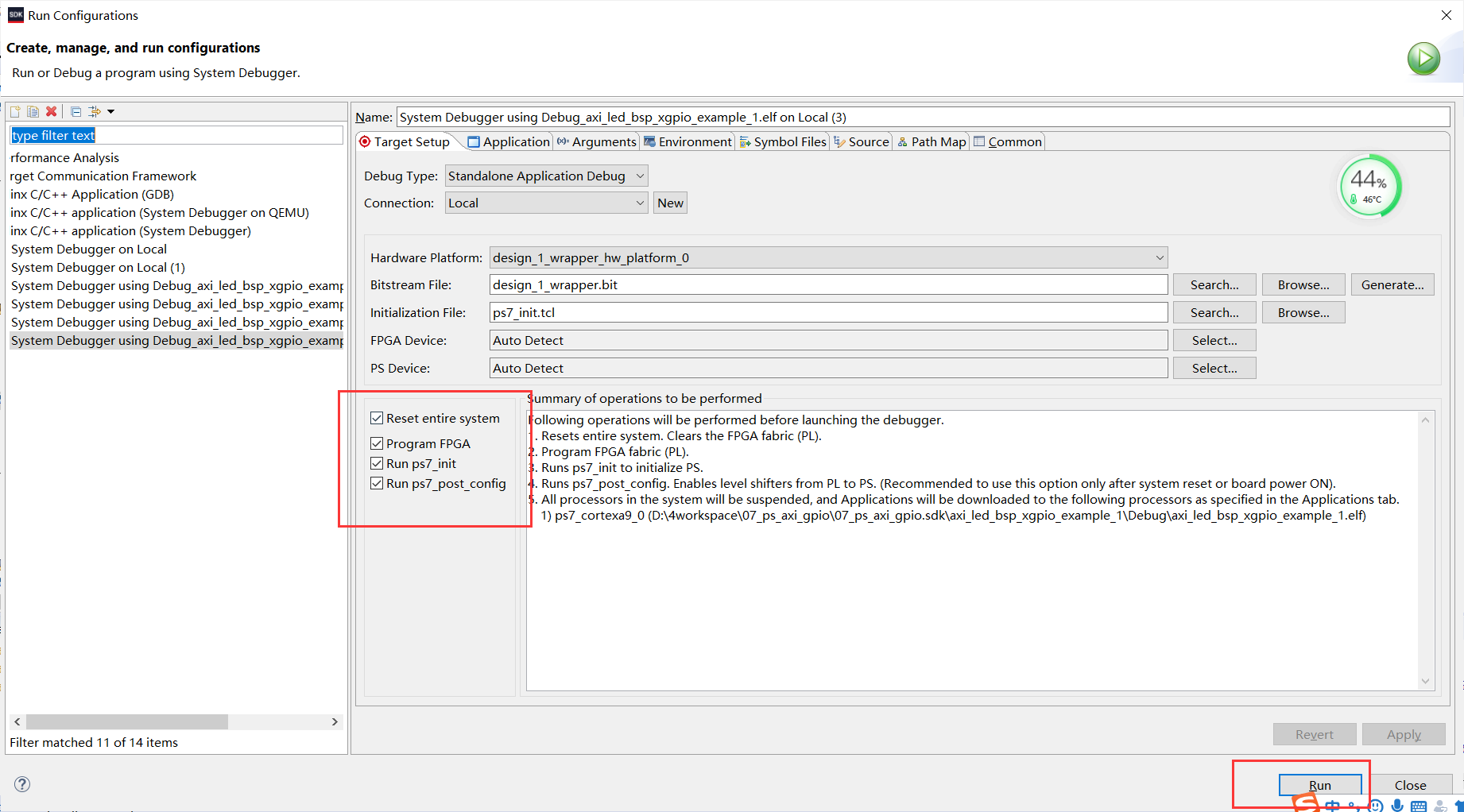
Task: Click Browse next to Bitstream File
Action: pos(1303,284)
